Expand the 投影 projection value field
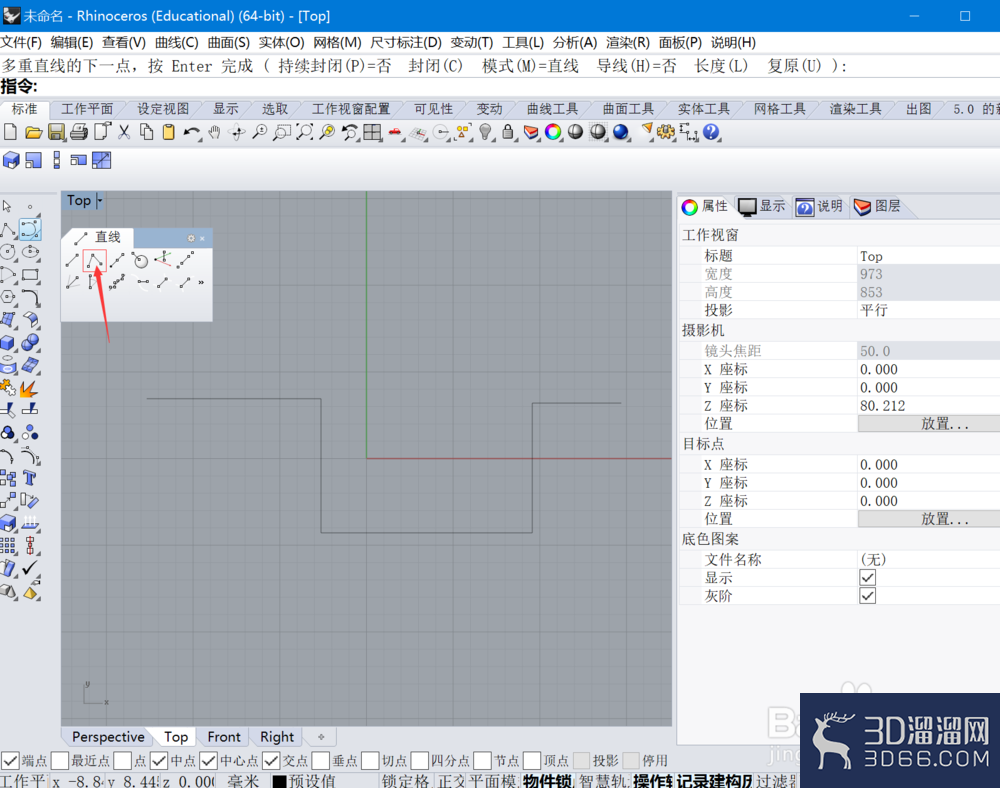The width and height of the screenshot is (1000, 788). coord(929,310)
